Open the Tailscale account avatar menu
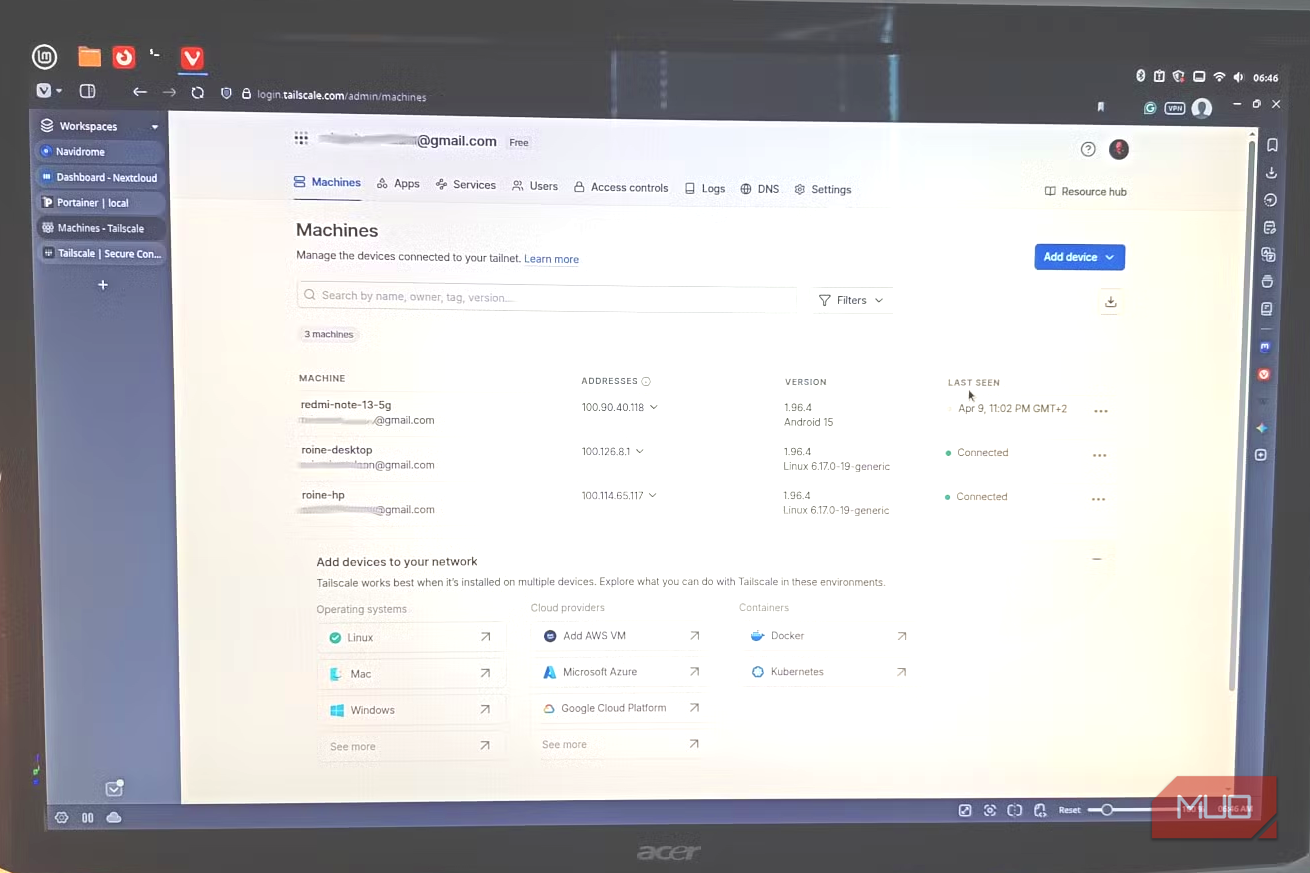 pos(1119,149)
